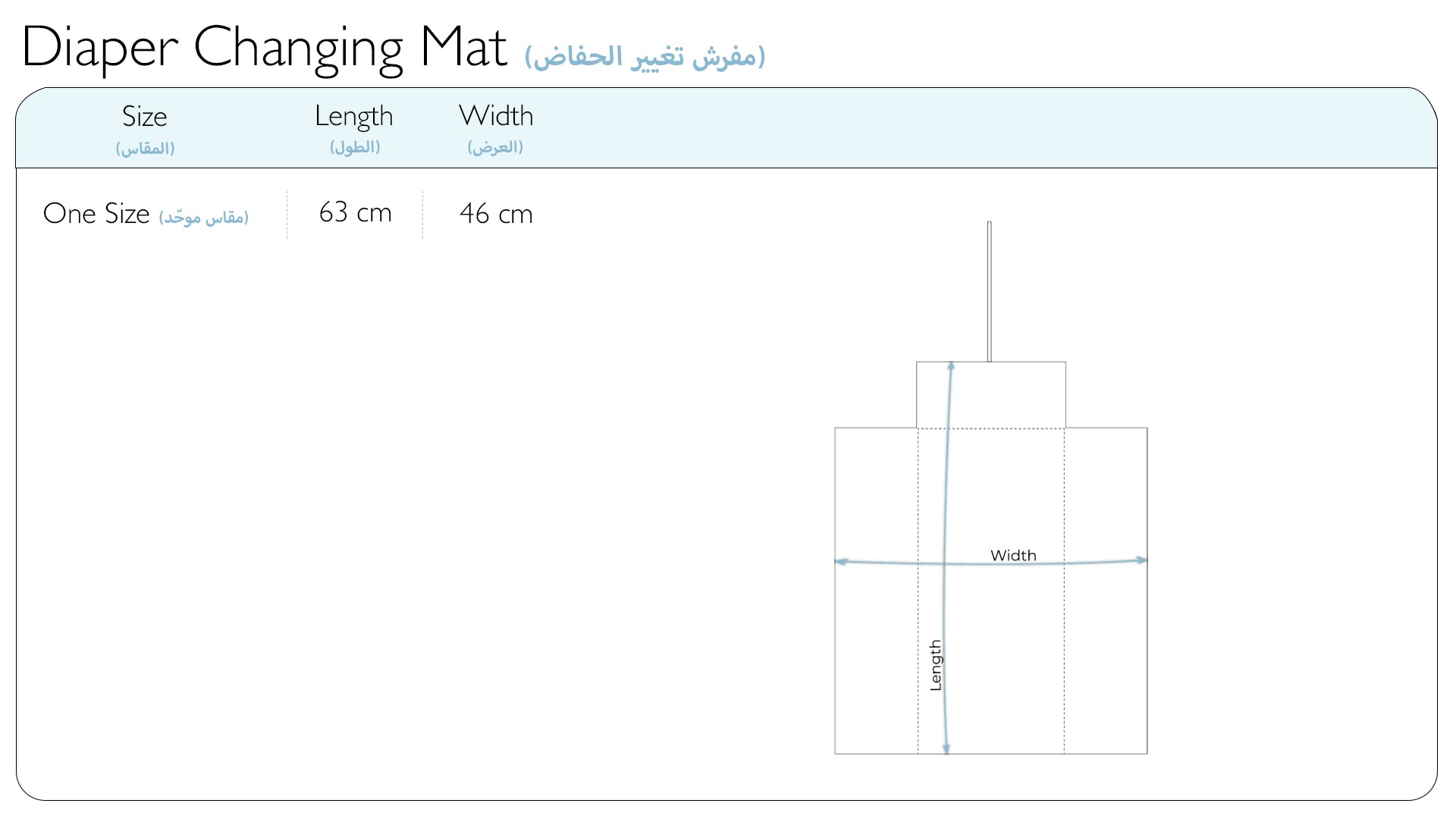The width and height of the screenshot is (1456, 819).
Task: Click the Arabic title text beside heading
Action: click(x=645, y=57)
